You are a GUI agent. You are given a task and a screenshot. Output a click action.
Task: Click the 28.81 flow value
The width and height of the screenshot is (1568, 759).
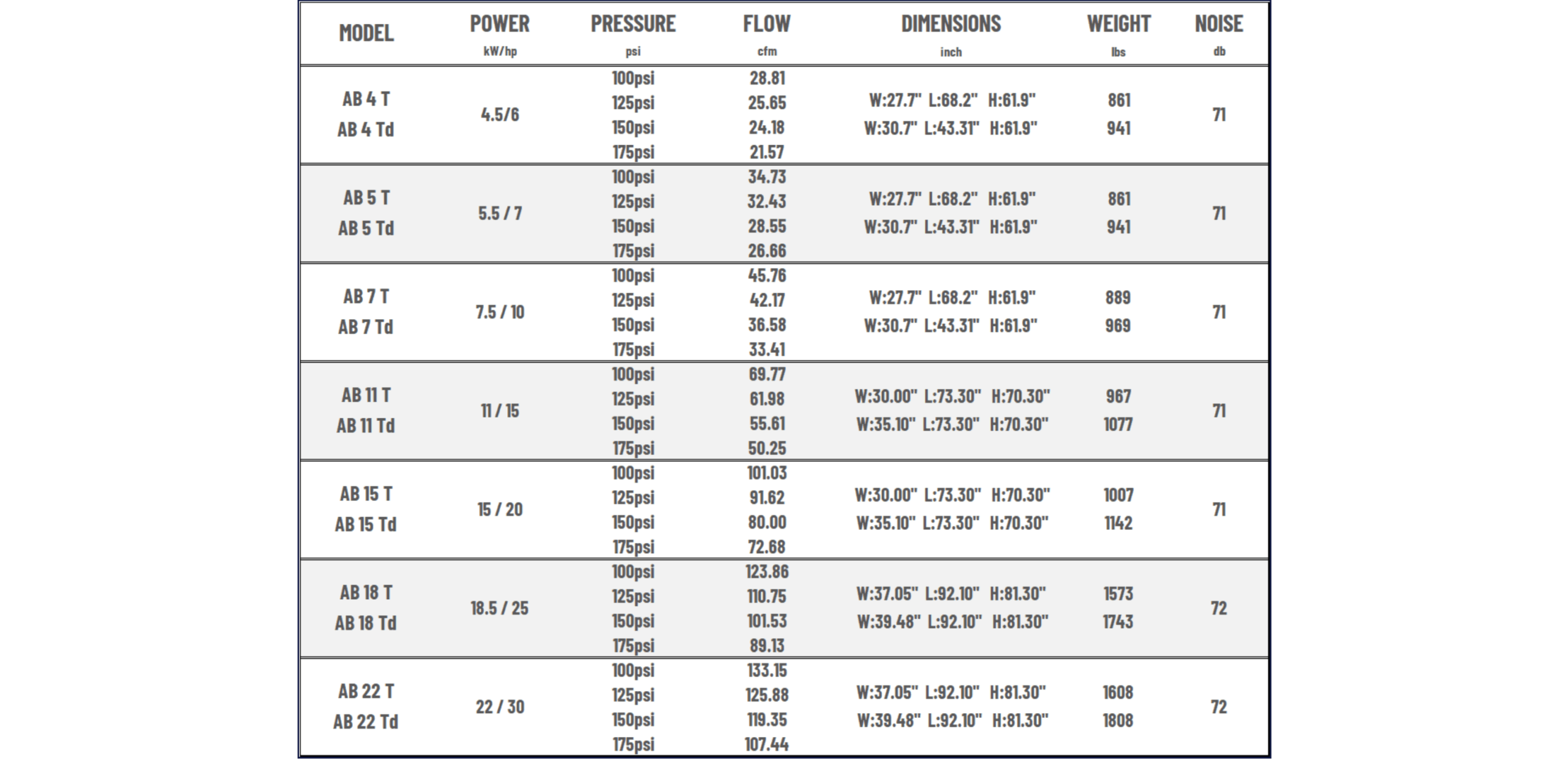(767, 78)
